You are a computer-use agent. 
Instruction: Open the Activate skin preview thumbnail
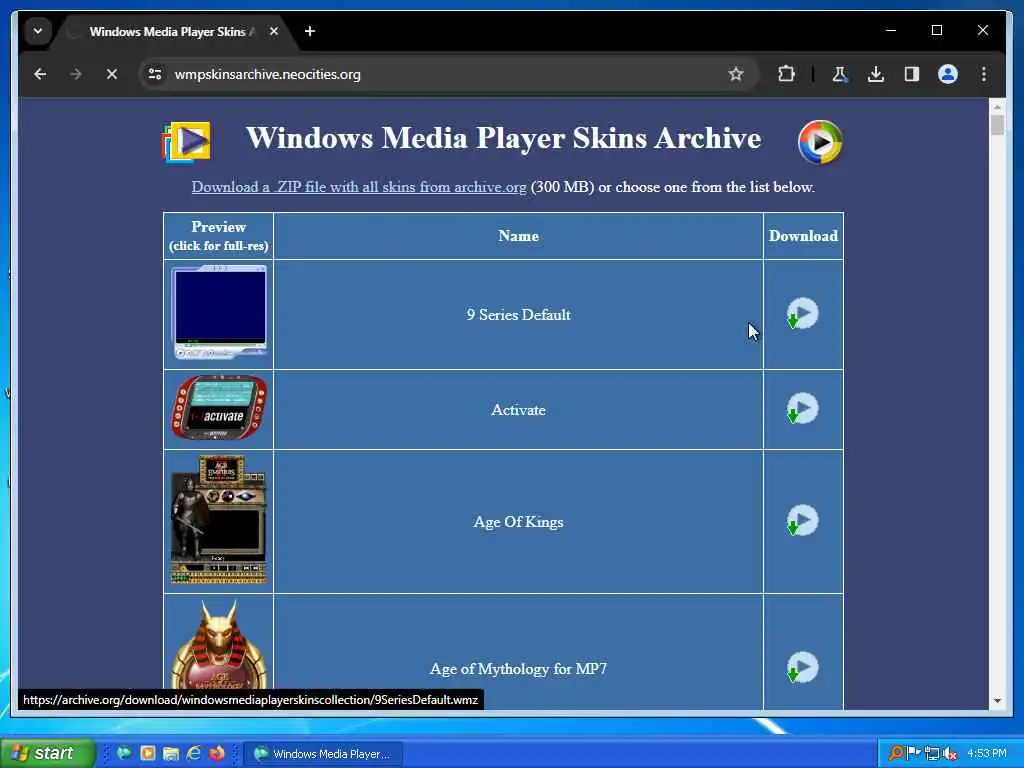click(x=219, y=408)
